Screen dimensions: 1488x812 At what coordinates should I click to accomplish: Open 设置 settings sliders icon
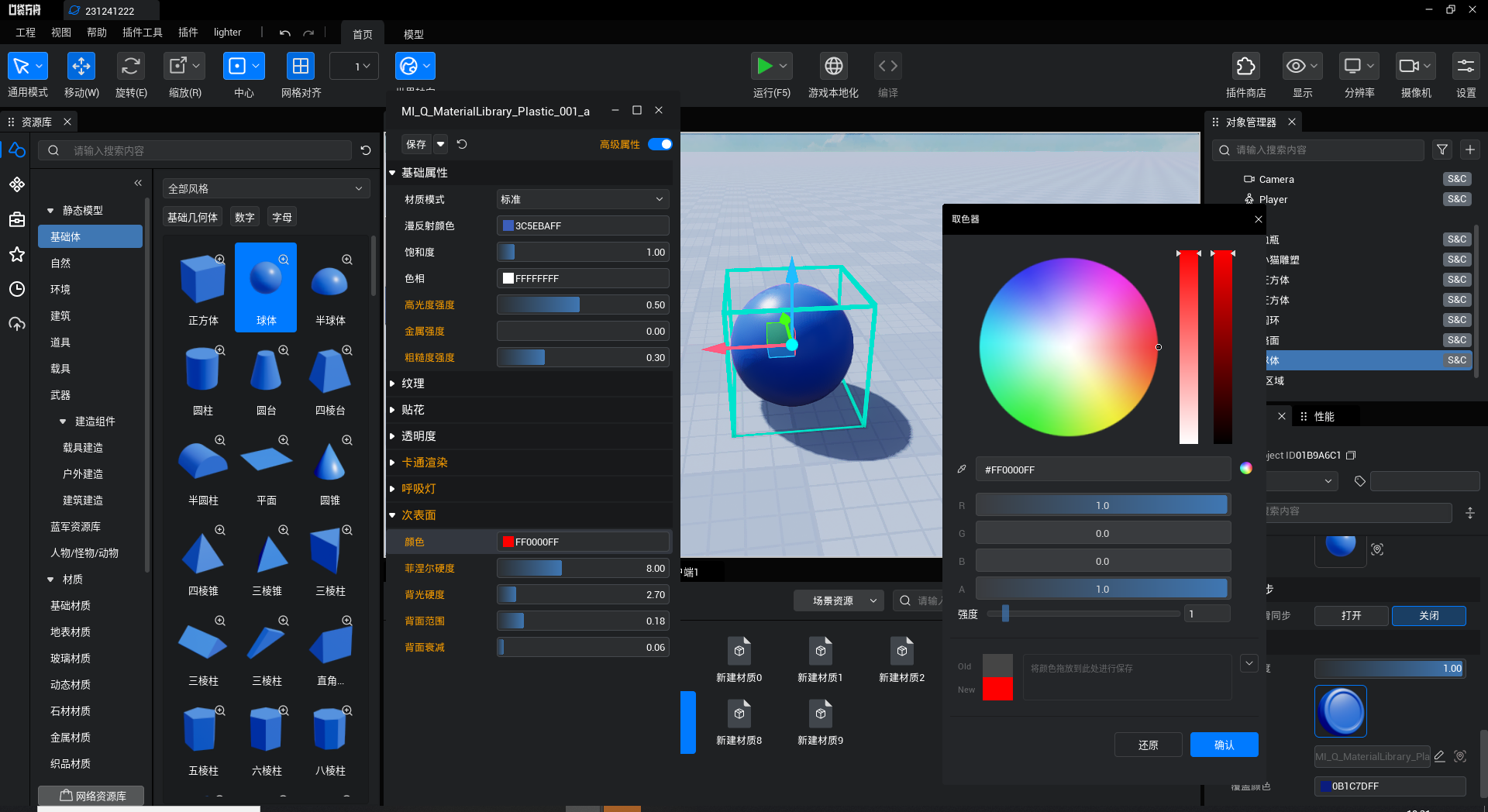point(1466,66)
